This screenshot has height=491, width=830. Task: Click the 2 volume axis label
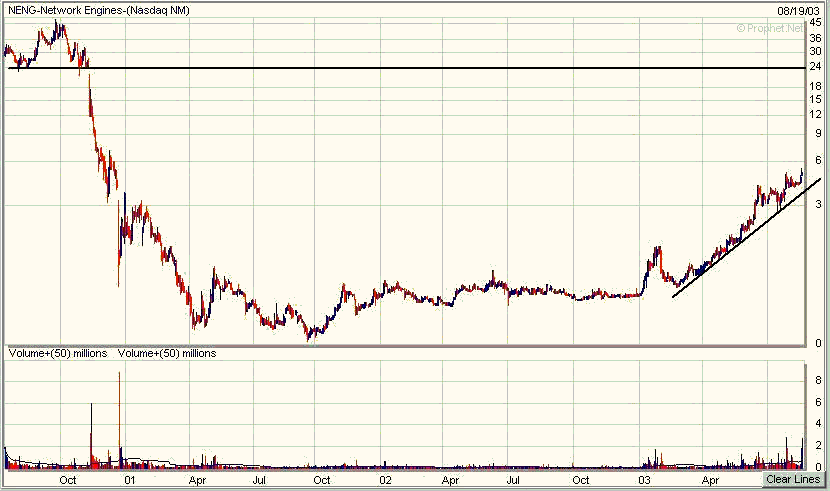pyautogui.click(x=818, y=445)
